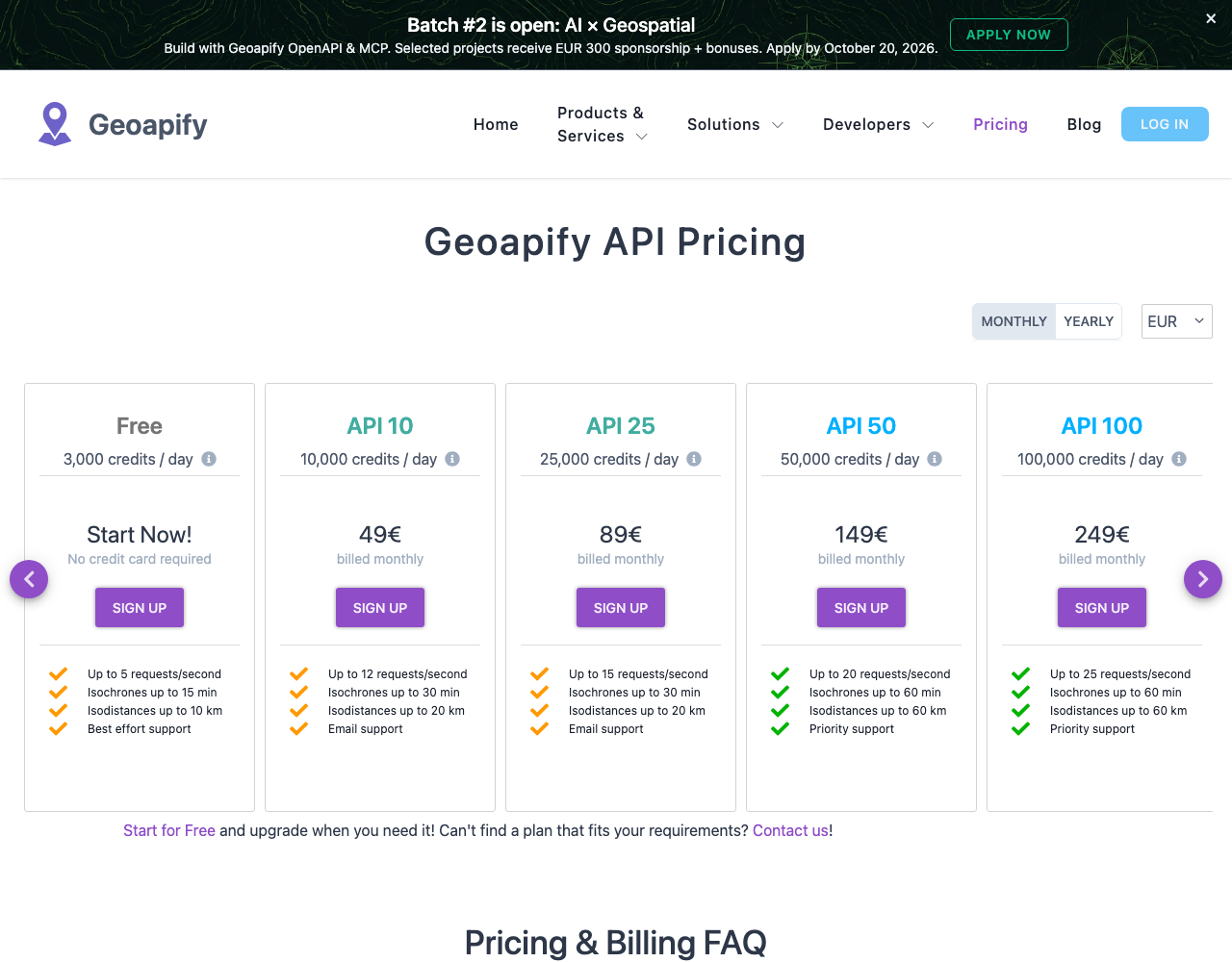
Task: Show info about API 25 credits
Action: pos(694,459)
